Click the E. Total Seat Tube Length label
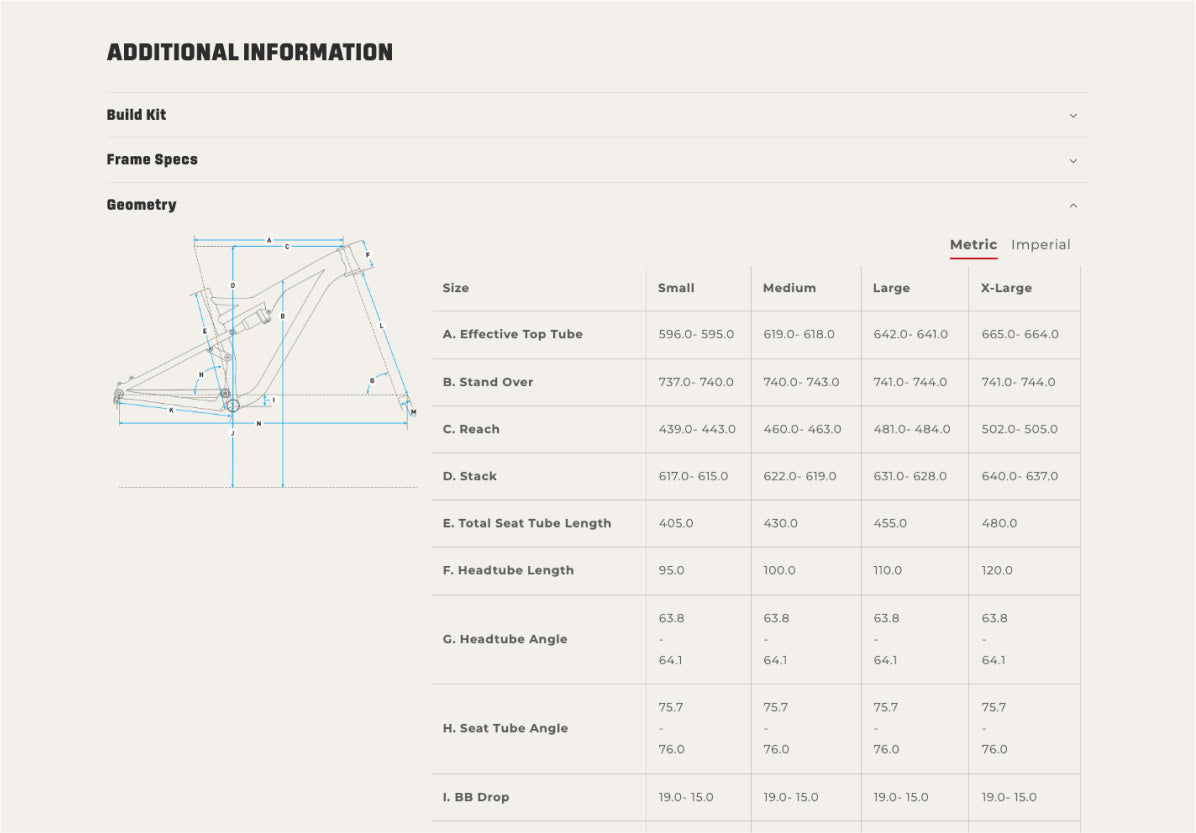 point(527,523)
